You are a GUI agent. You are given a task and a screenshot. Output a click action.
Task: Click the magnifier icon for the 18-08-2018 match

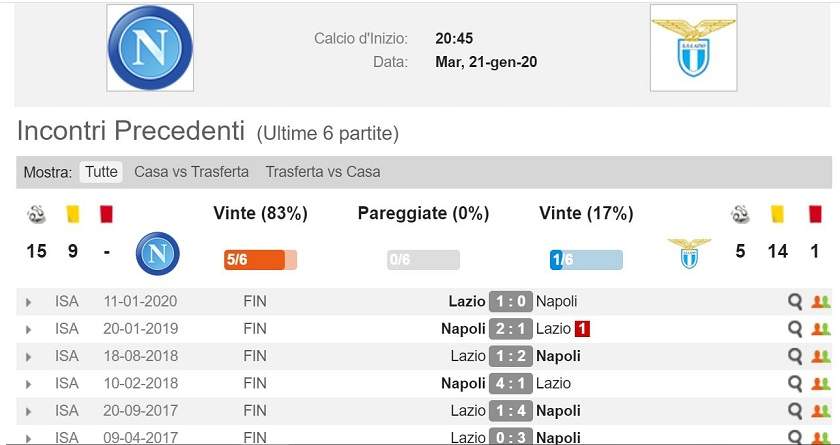(795, 356)
